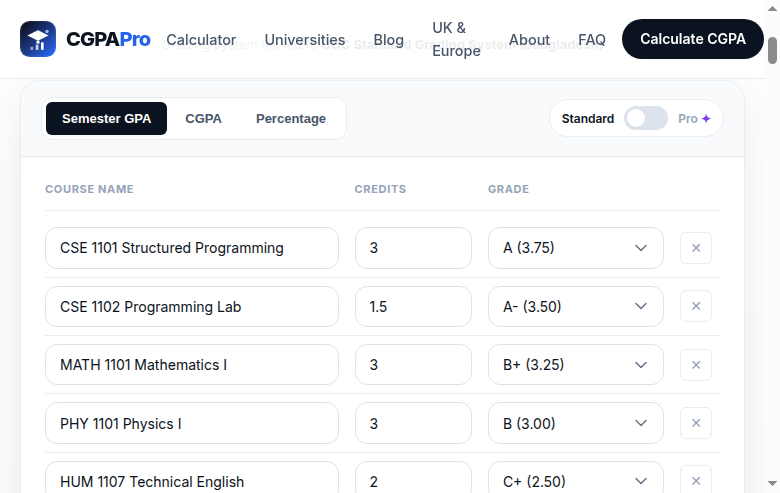This screenshot has width=780, height=493.
Task: Remove the HUM 1107 Technical English row
Action: coord(696,481)
